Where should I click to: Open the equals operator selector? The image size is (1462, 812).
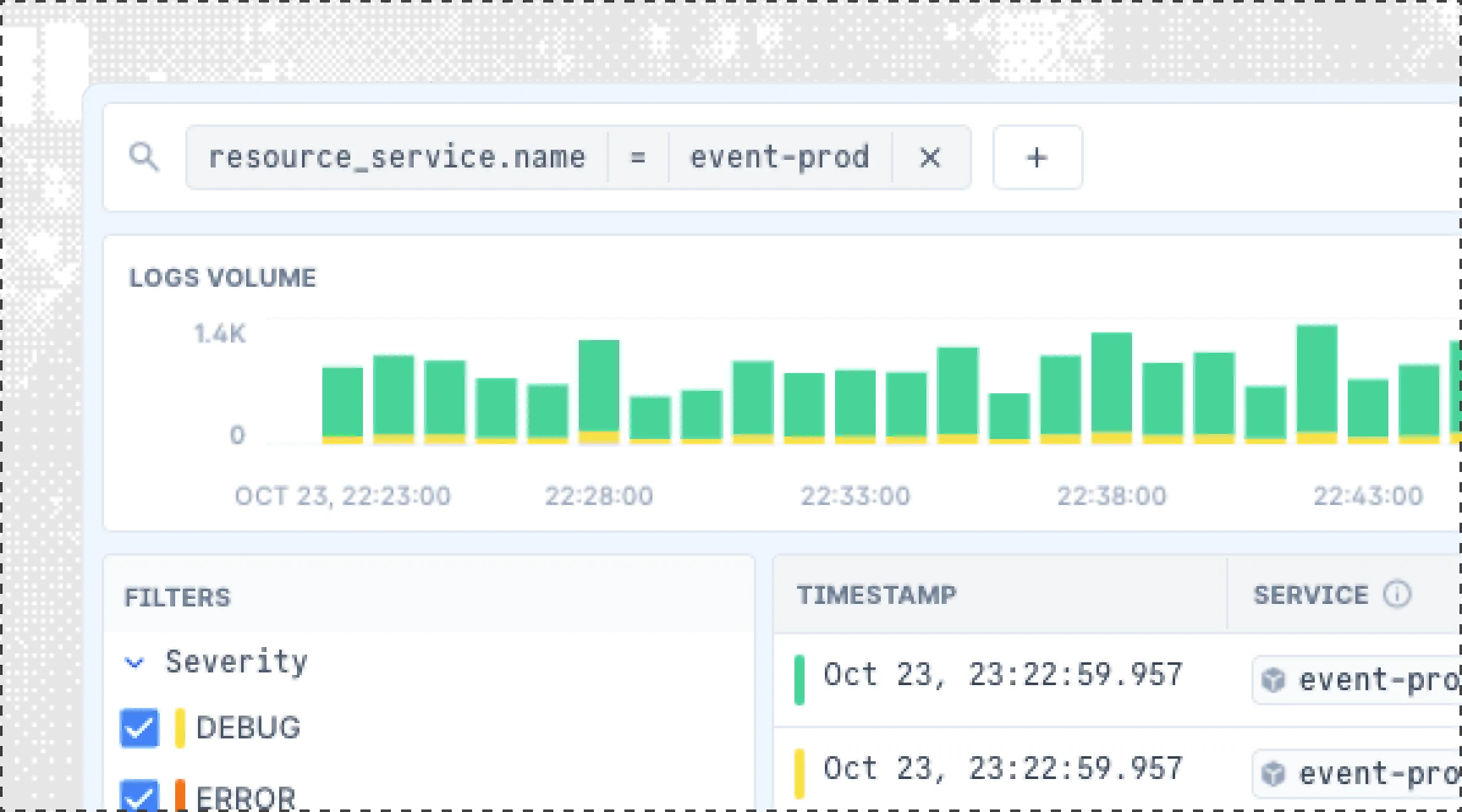[638, 157]
